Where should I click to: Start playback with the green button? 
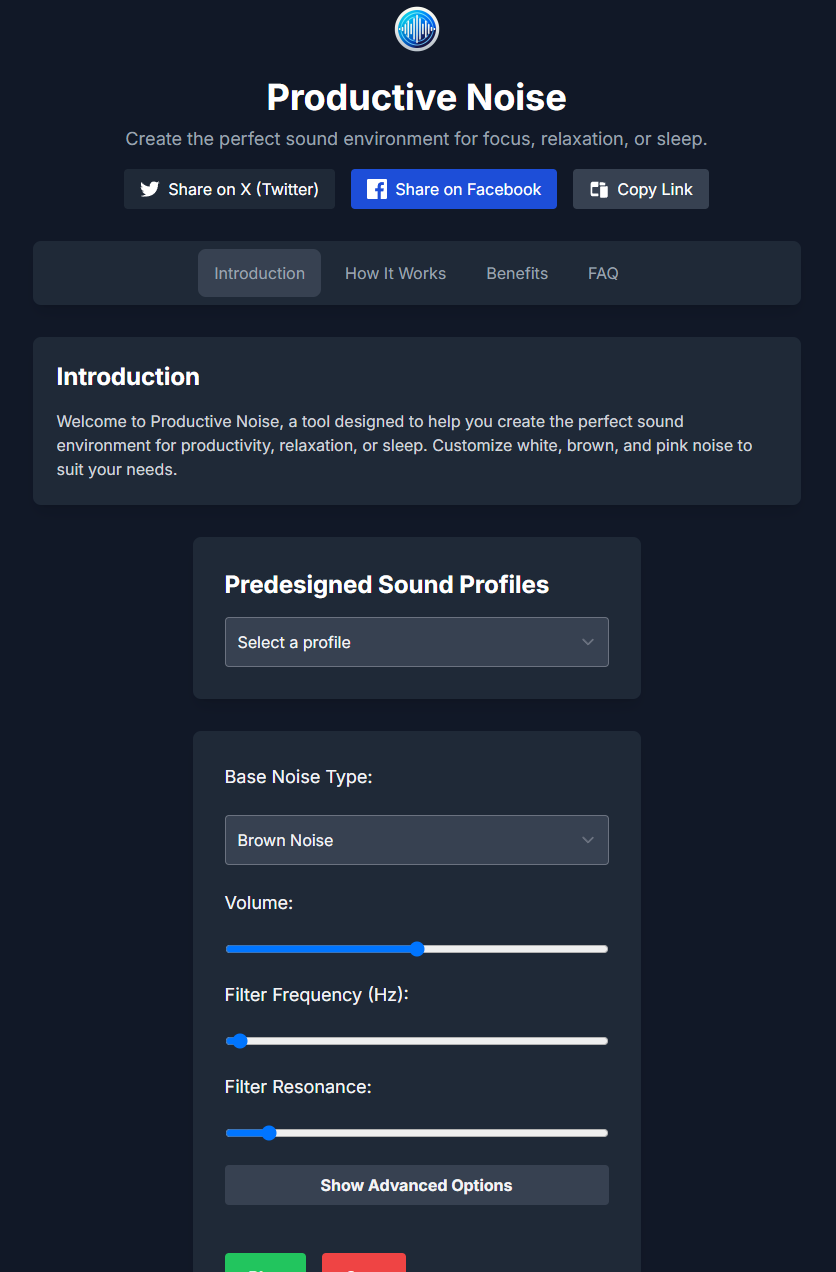click(265, 1262)
